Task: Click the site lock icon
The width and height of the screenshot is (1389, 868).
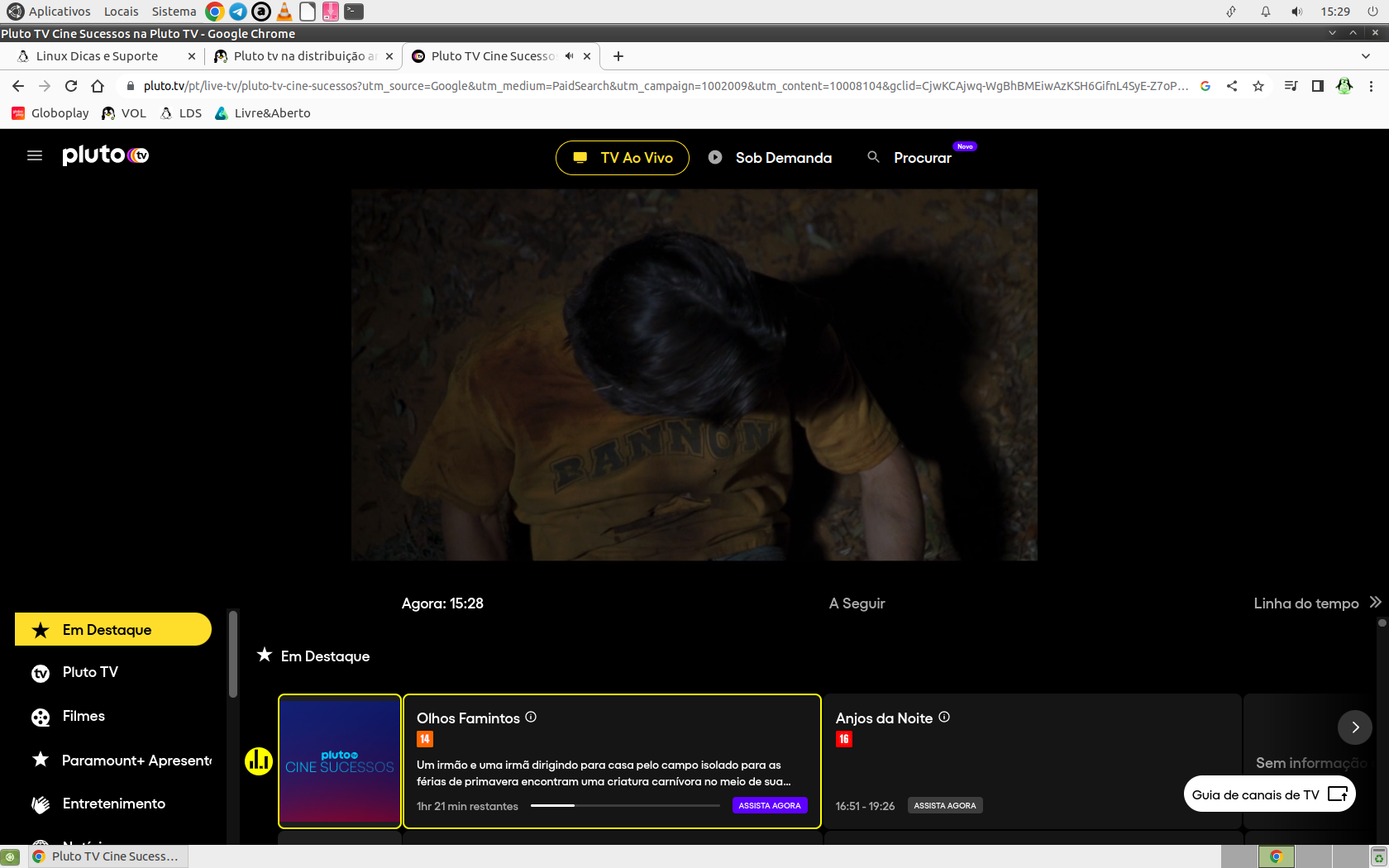Action: coord(130,86)
